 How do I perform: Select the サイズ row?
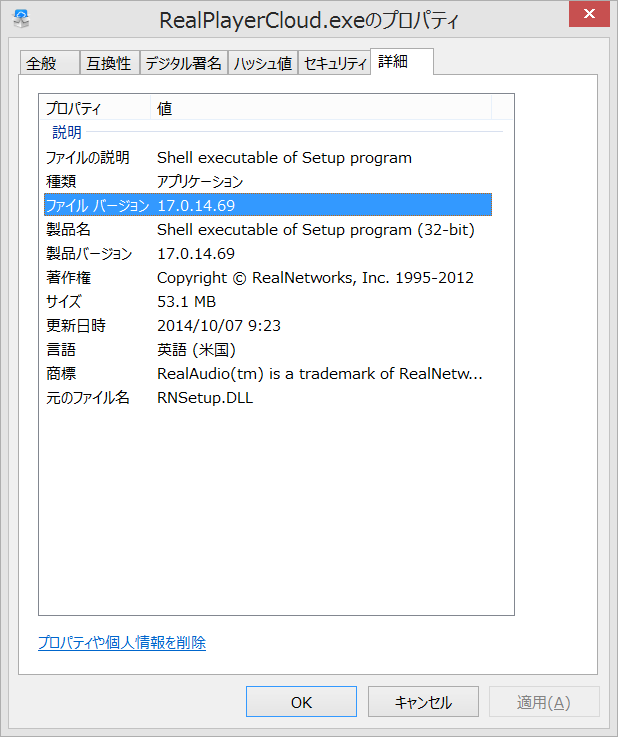[268, 302]
